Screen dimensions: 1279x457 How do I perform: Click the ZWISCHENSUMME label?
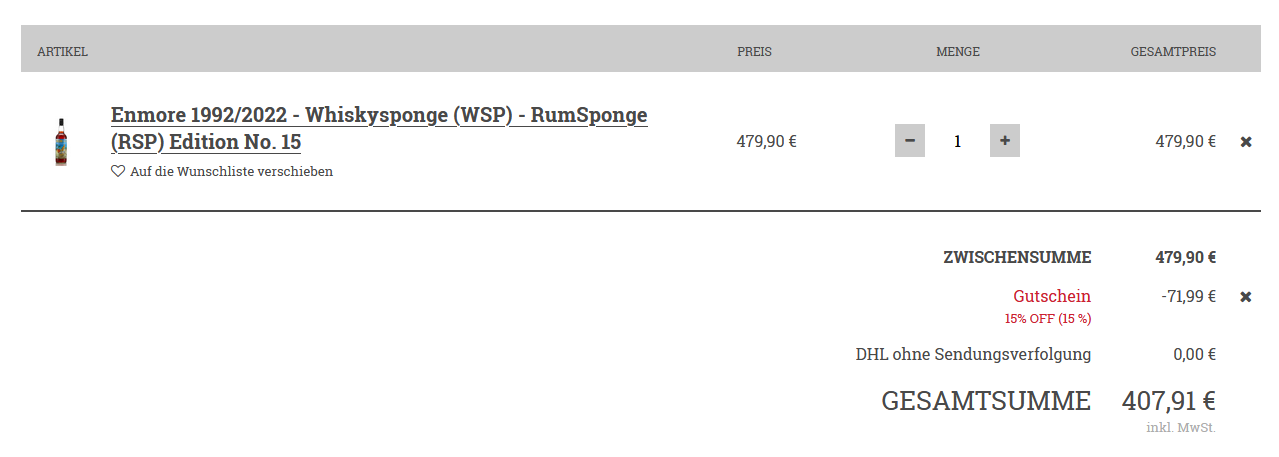pyautogui.click(x=1017, y=257)
